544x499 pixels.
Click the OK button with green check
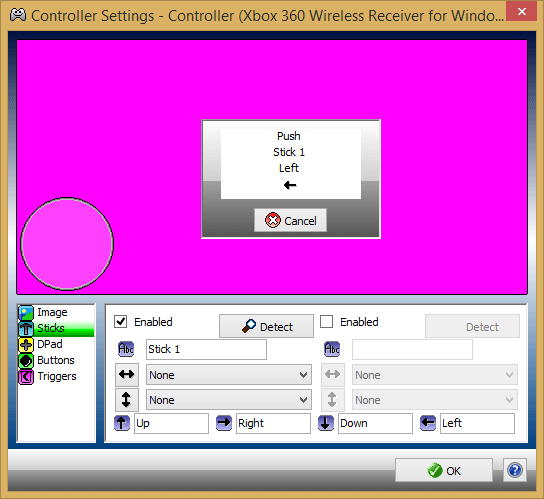[x=444, y=470]
